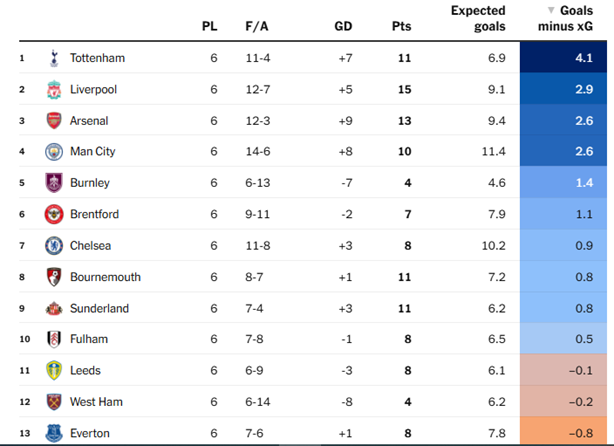Click the Sunderland club crest icon
Viewport: 614px width, 446px height.
coord(53,308)
